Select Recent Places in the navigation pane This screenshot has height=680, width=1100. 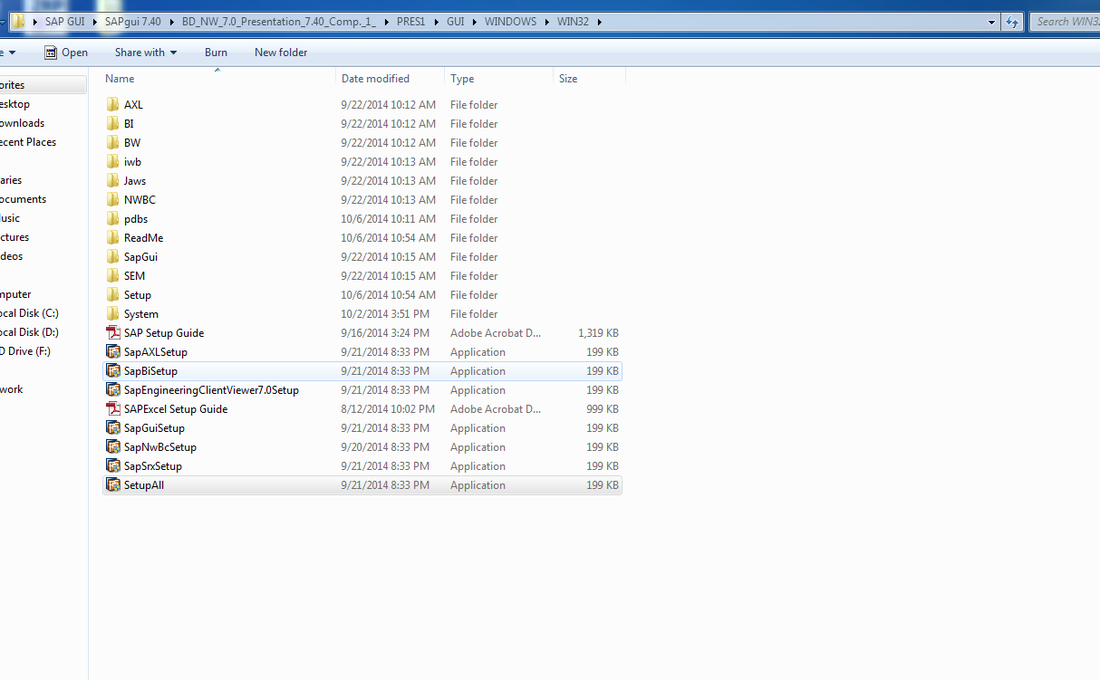[x=28, y=142]
